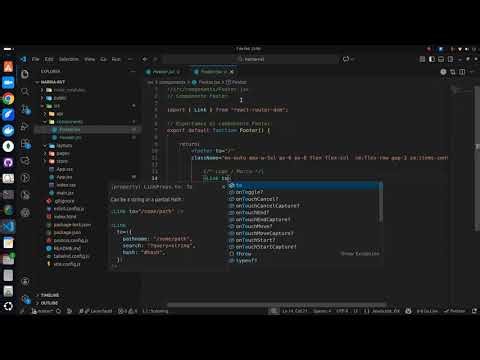The width and height of the screenshot is (480, 360).
Task: Open the Run menu
Action: point(116,59)
